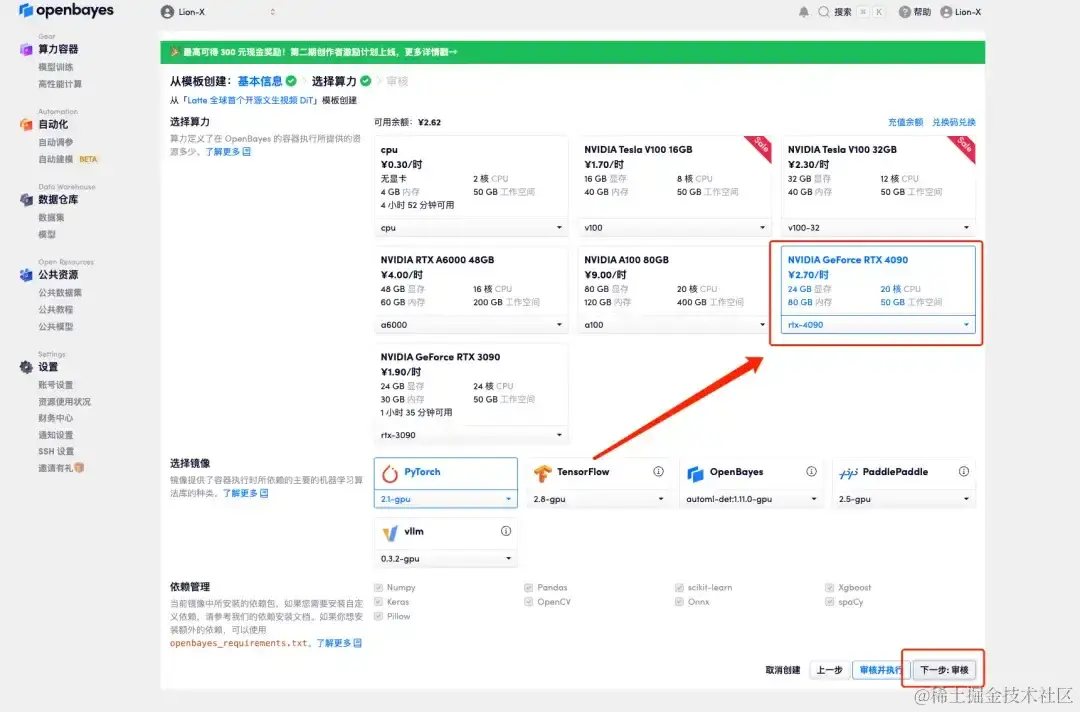Toggle the Numpy checkbox
1080x712 pixels.
pos(378,587)
